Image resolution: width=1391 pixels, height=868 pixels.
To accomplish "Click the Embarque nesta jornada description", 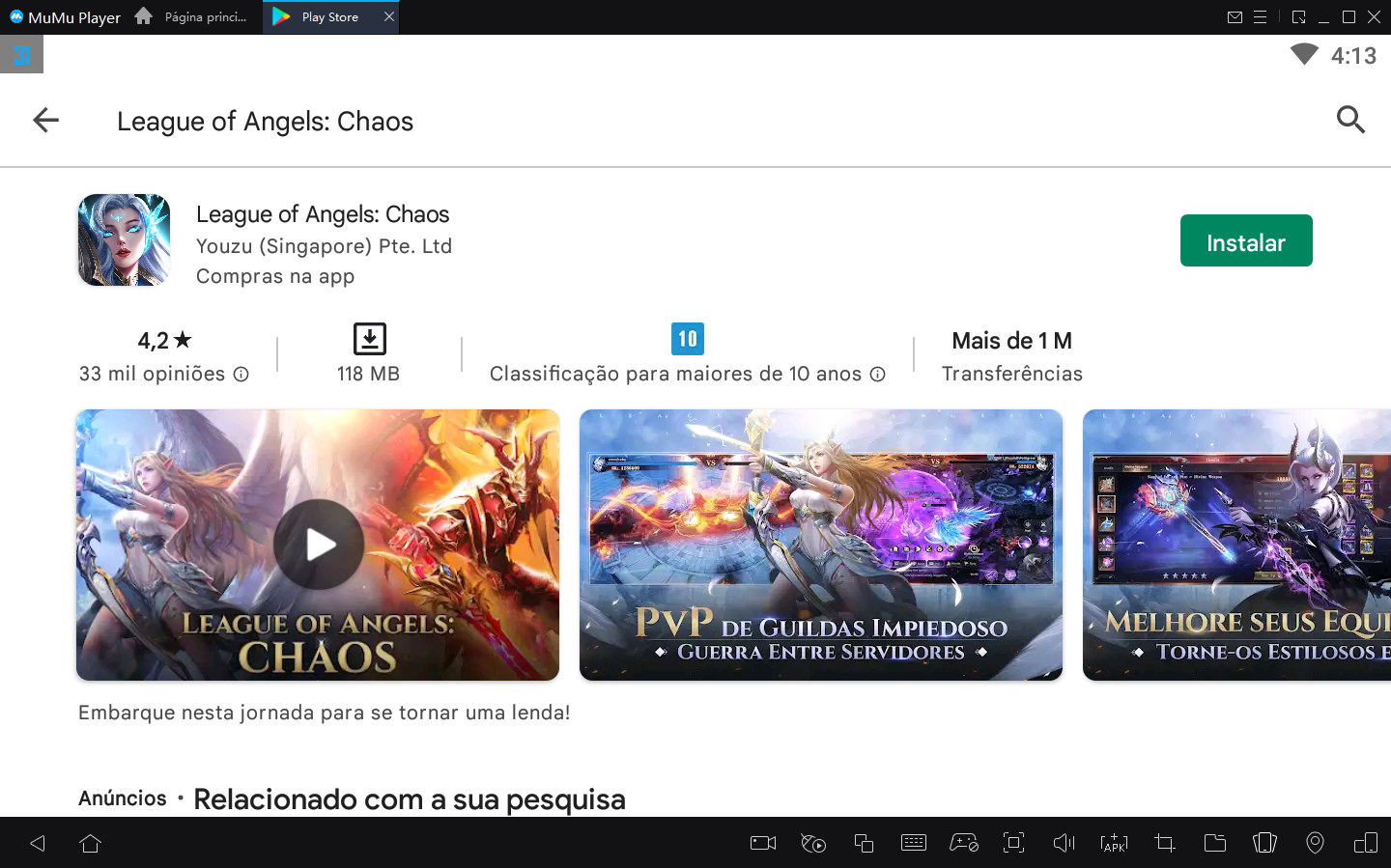I will [x=325, y=713].
